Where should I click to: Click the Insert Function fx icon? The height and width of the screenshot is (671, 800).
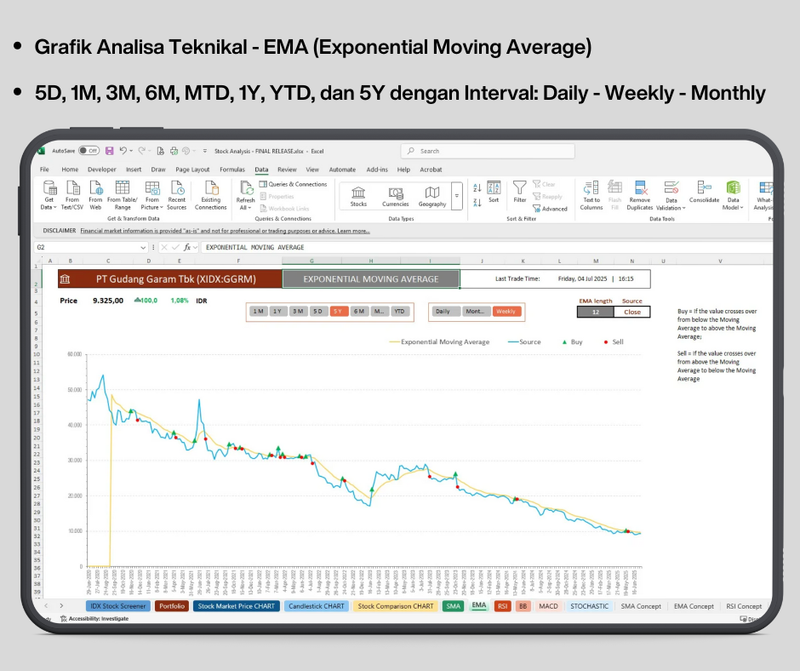click(x=187, y=247)
